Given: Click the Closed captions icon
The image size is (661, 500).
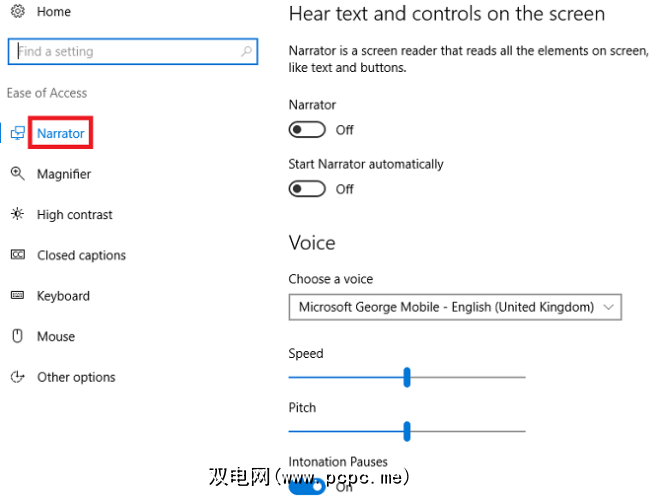Looking at the screenshot, I should click(x=17, y=255).
